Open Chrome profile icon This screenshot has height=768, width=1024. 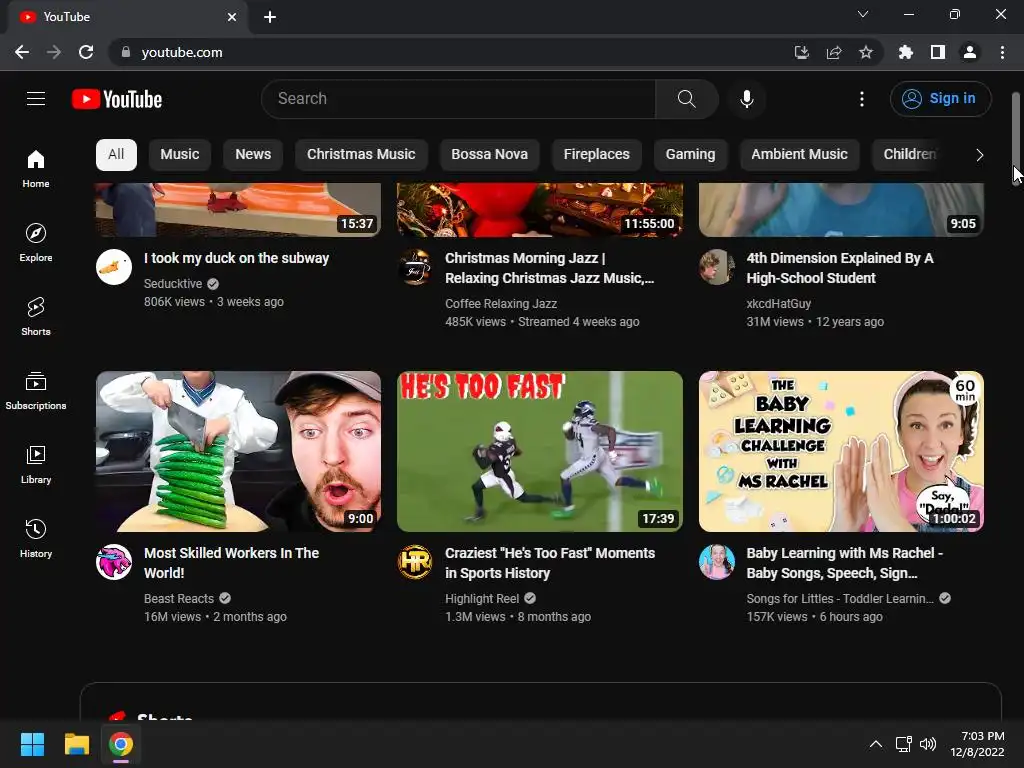pos(970,52)
